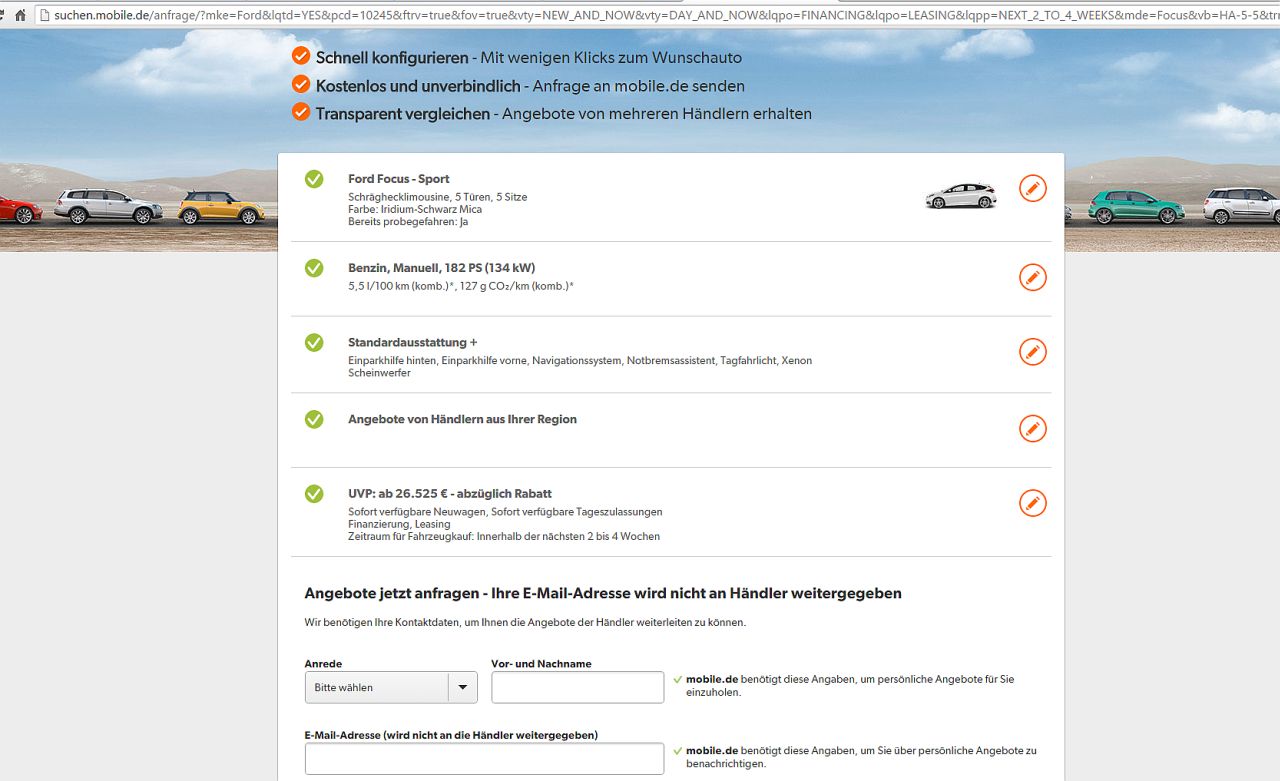Edit the UVP ab 26.525 € section
This screenshot has width=1280, height=781.
pyautogui.click(x=1033, y=503)
